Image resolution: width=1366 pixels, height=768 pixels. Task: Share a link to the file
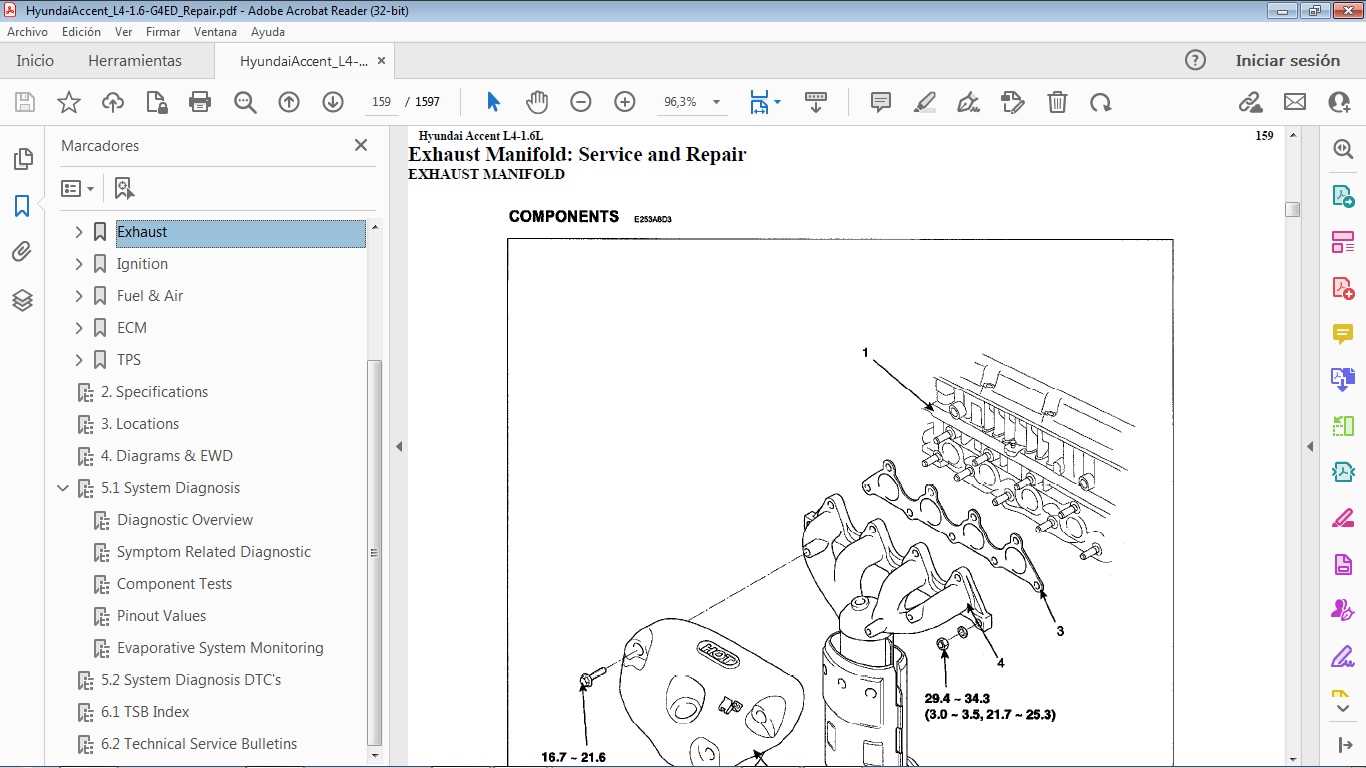pyautogui.click(x=1250, y=102)
